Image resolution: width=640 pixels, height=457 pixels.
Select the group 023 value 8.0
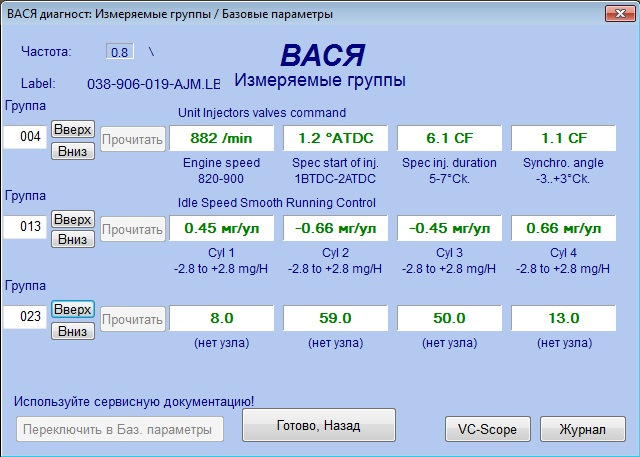[221, 318]
